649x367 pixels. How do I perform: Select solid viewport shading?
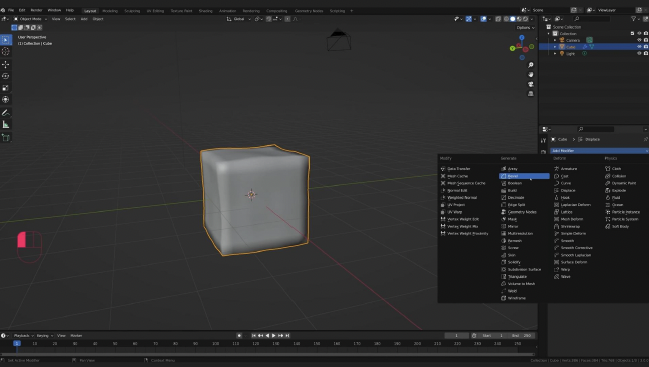click(x=513, y=19)
